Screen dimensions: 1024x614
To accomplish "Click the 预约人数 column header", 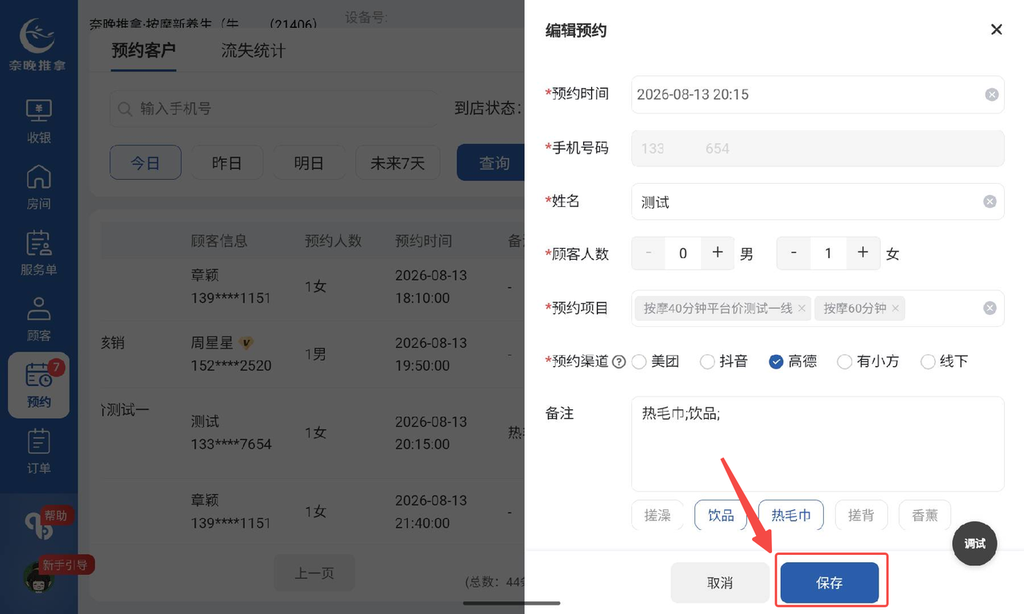I will [333, 241].
